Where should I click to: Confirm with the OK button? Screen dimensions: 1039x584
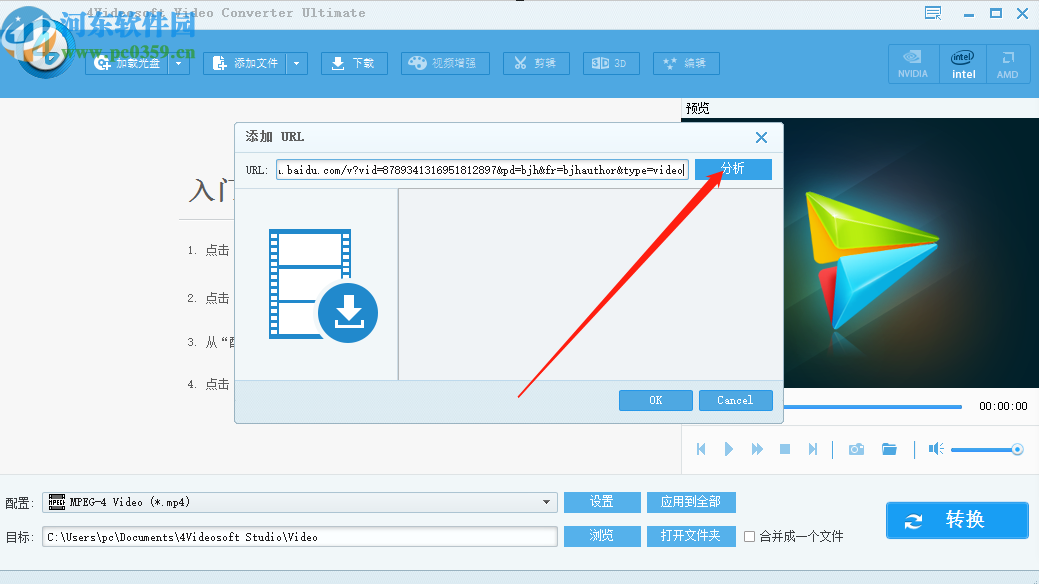tap(655, 400)
